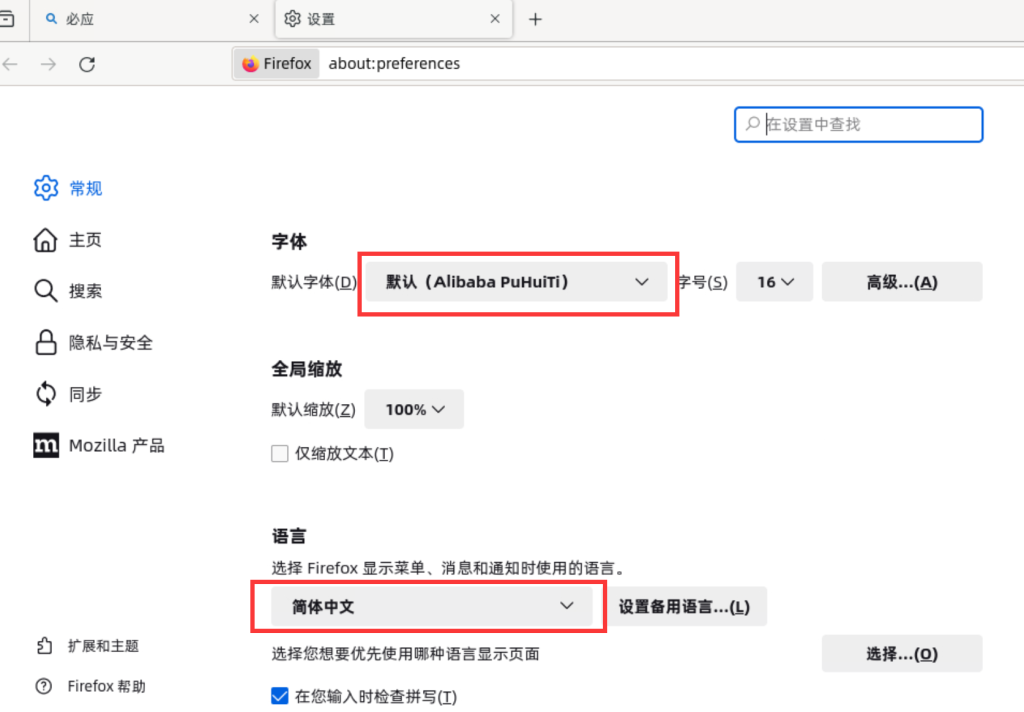Click the back navigation arrow
The image size is (1024, 712).
[10, 64]
